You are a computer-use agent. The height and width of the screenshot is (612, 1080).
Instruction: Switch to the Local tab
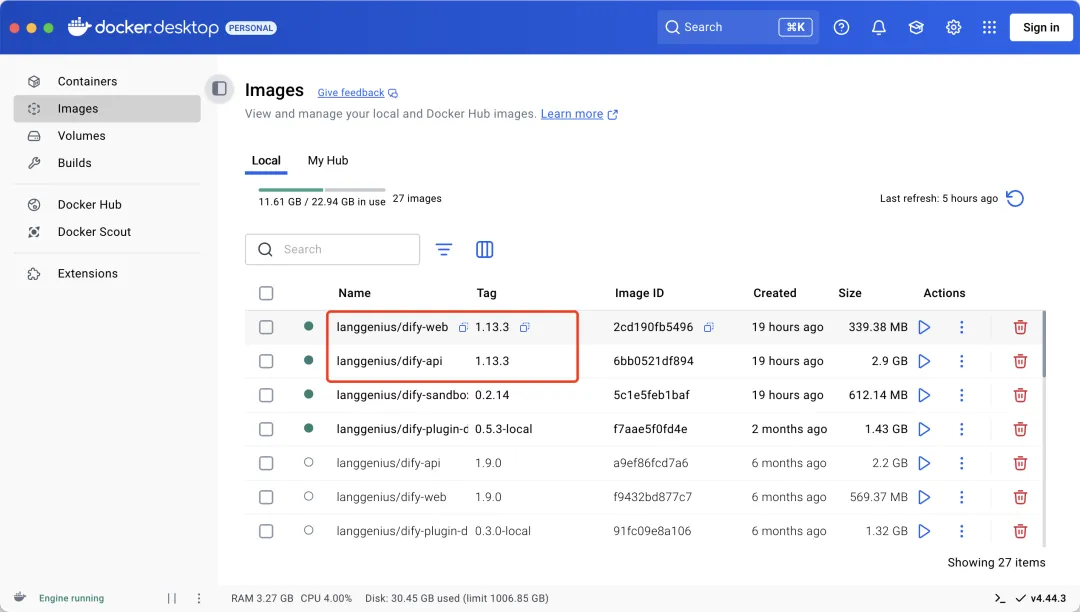click(266, 160)
